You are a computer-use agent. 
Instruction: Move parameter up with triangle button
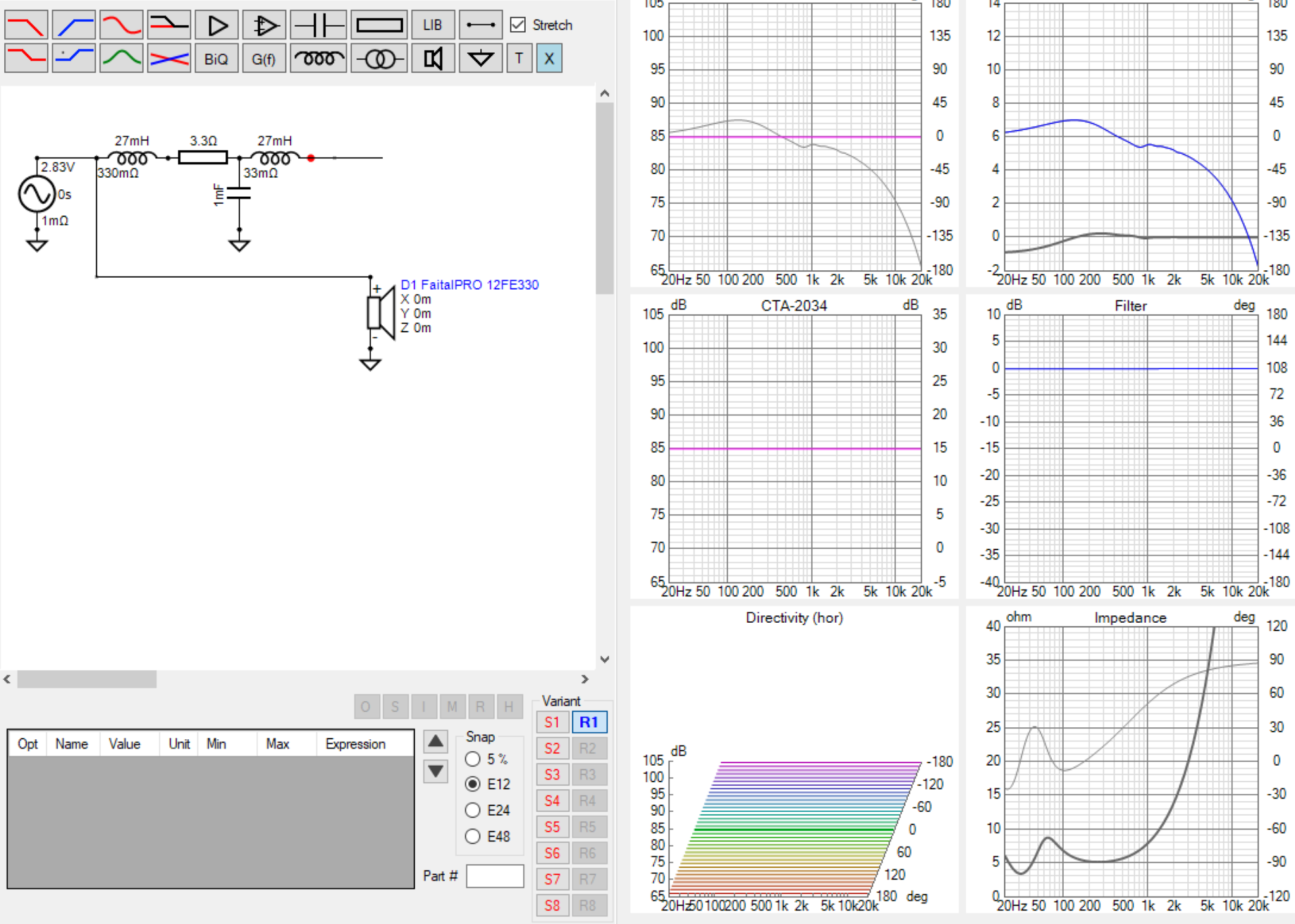pos(436,741)
